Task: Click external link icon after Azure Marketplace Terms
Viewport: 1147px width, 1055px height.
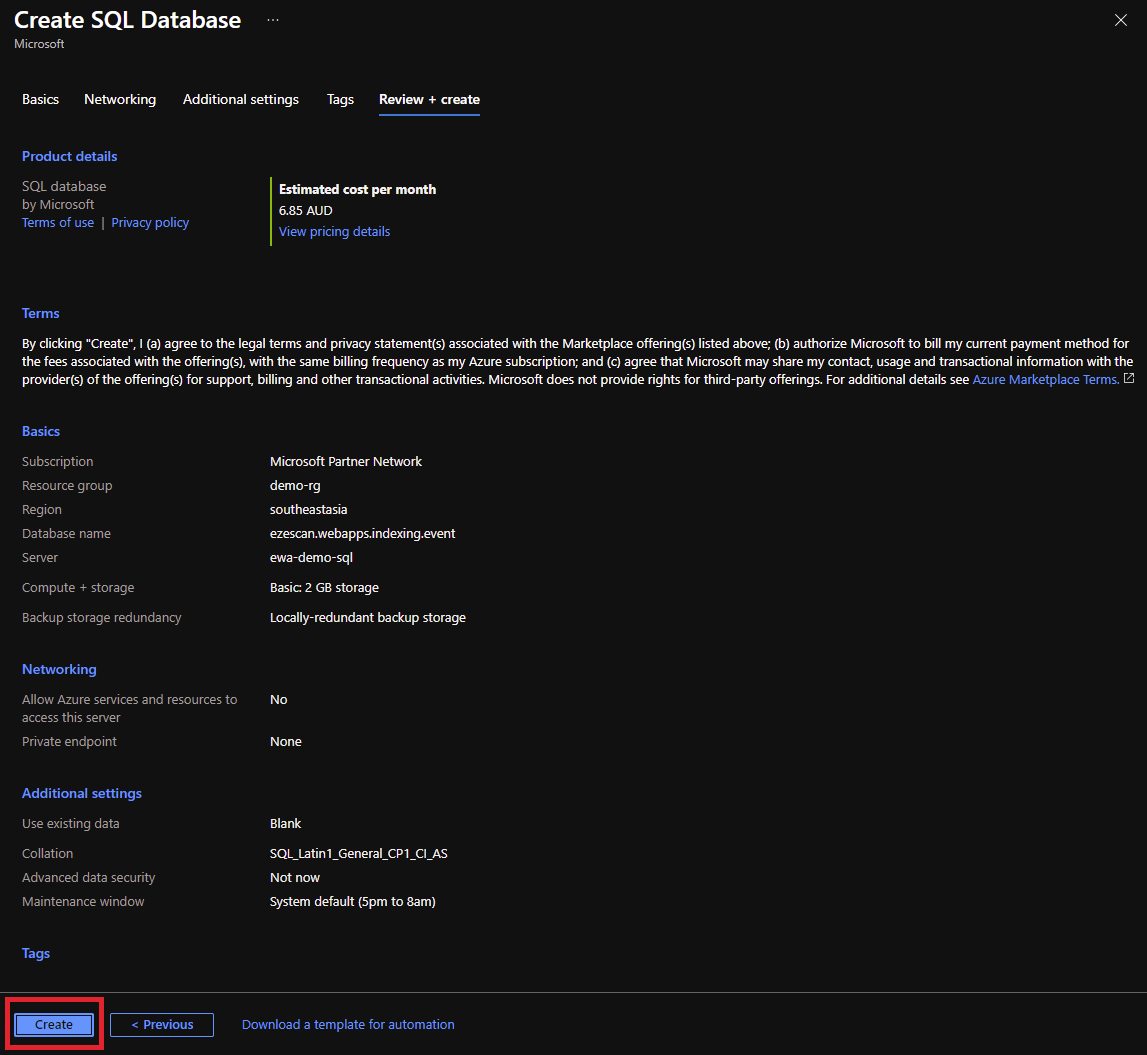Action: click(1129, 379)
